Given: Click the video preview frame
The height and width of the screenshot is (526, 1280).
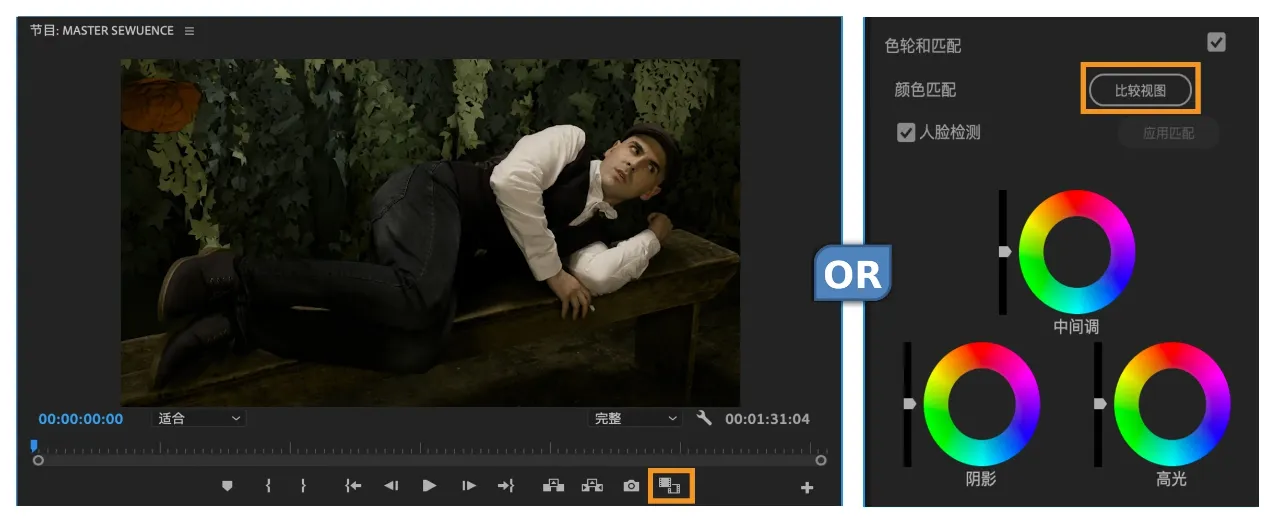Looking at the screenshot, I should pos(430,232).
